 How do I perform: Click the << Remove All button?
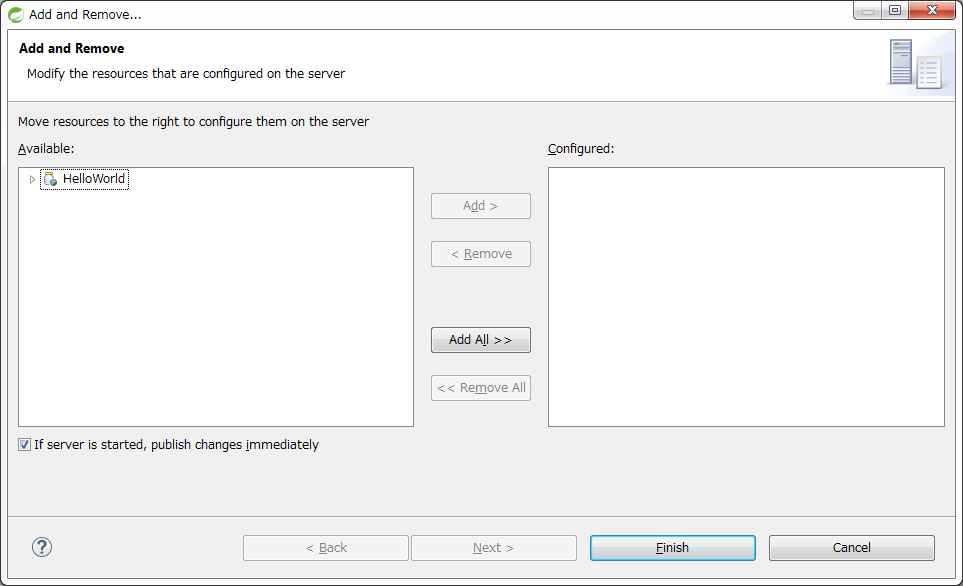480,388
